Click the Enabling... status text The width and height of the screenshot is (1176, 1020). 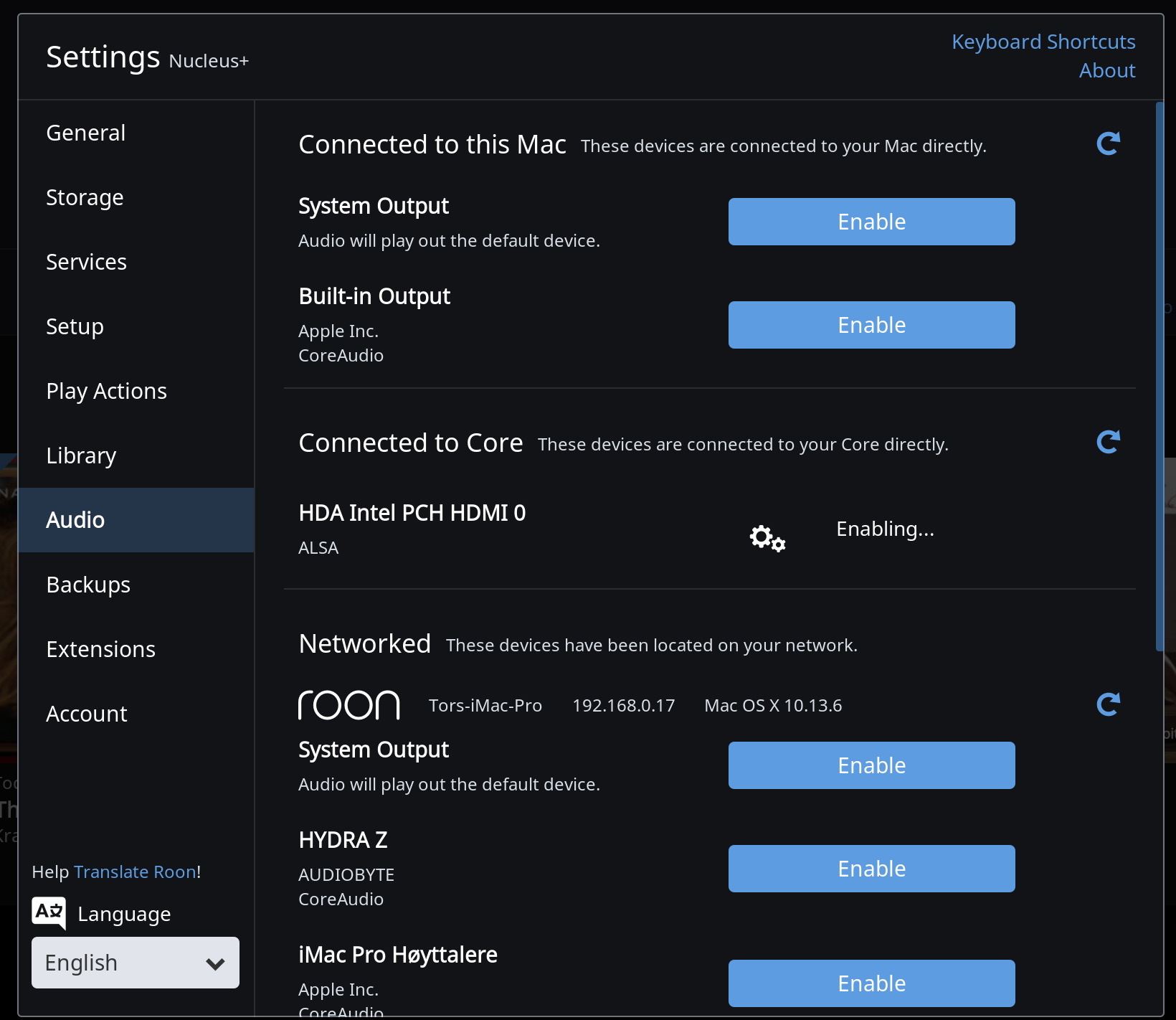click(x=885, y=529)
